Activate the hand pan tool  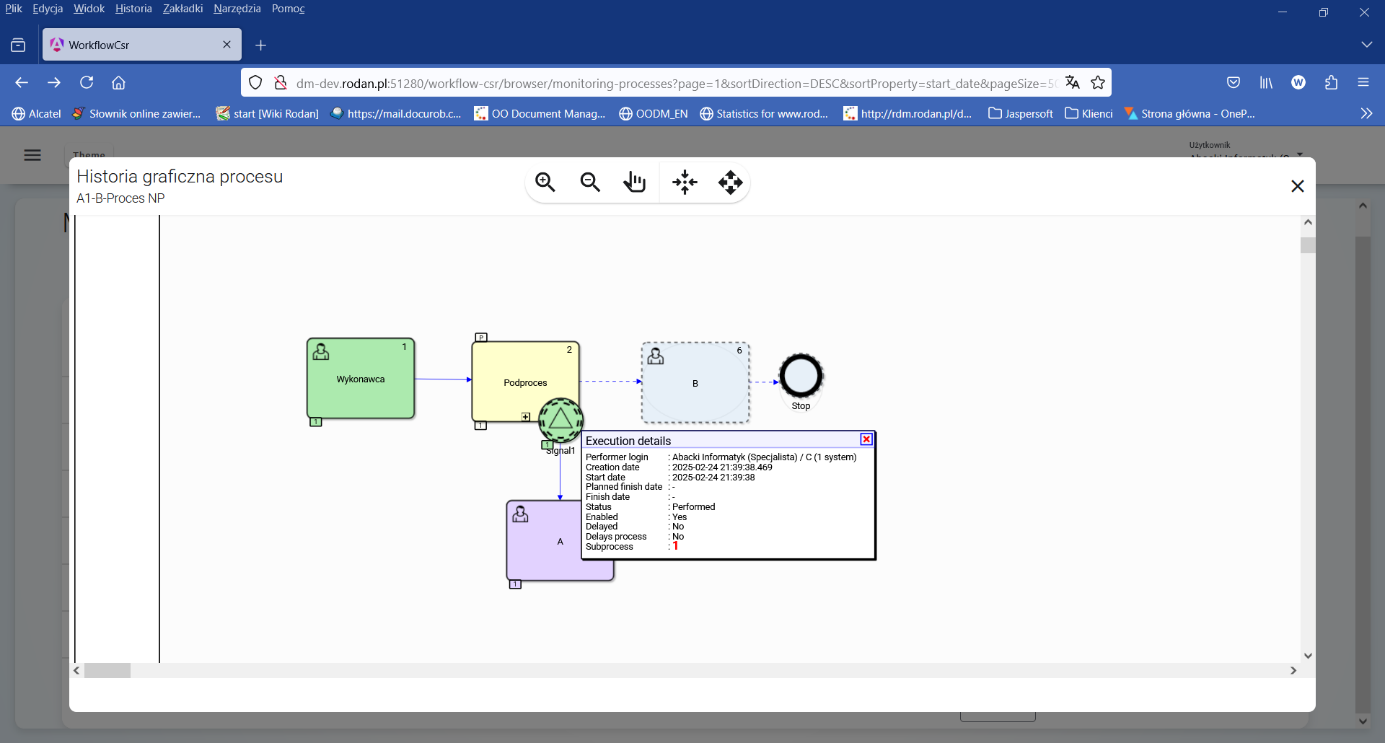(635, 182)
